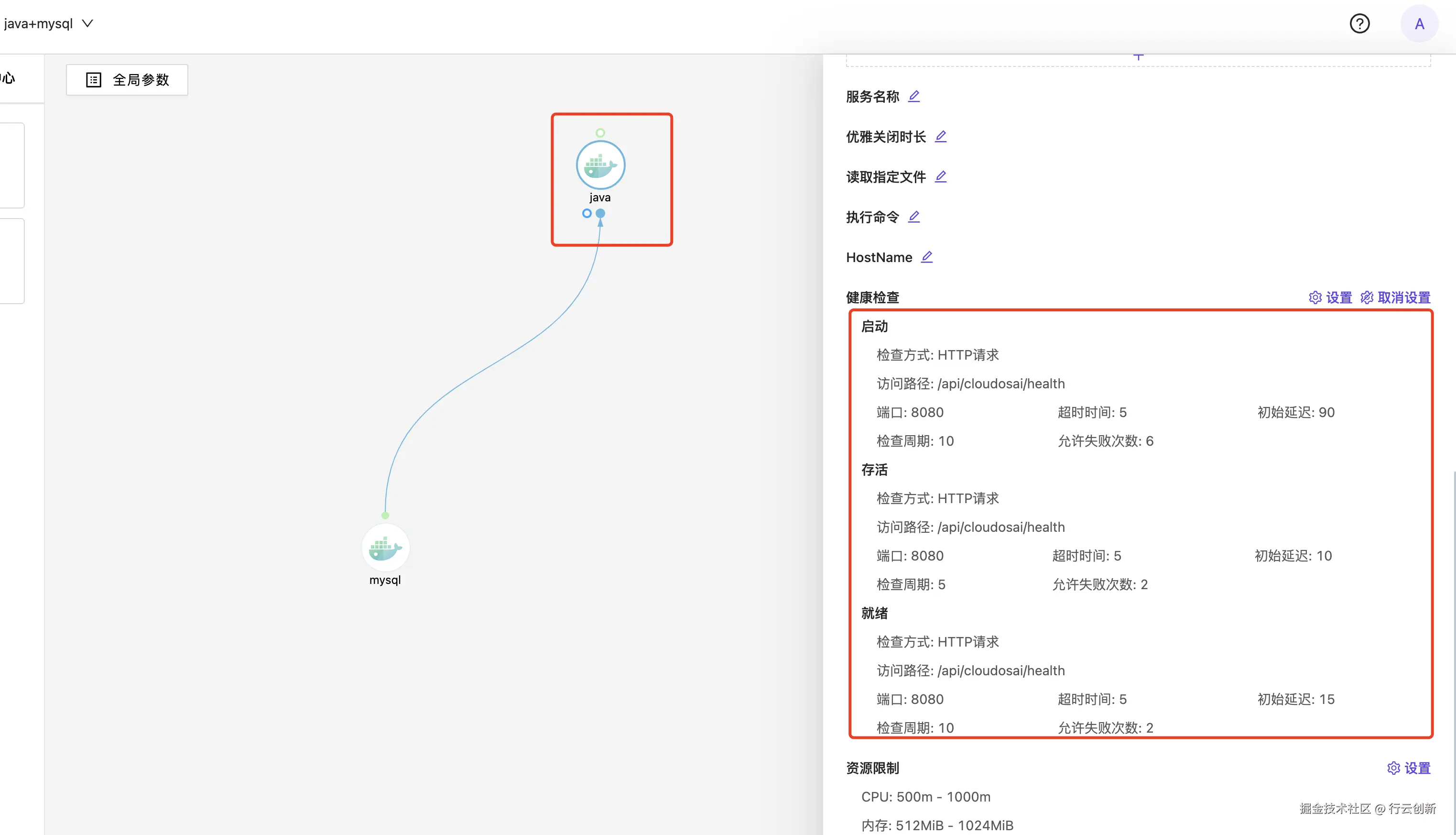Click the green top port of java node
Image resolution: width=1456 pixels, height=835 pixels.
(x=600, y=133)
